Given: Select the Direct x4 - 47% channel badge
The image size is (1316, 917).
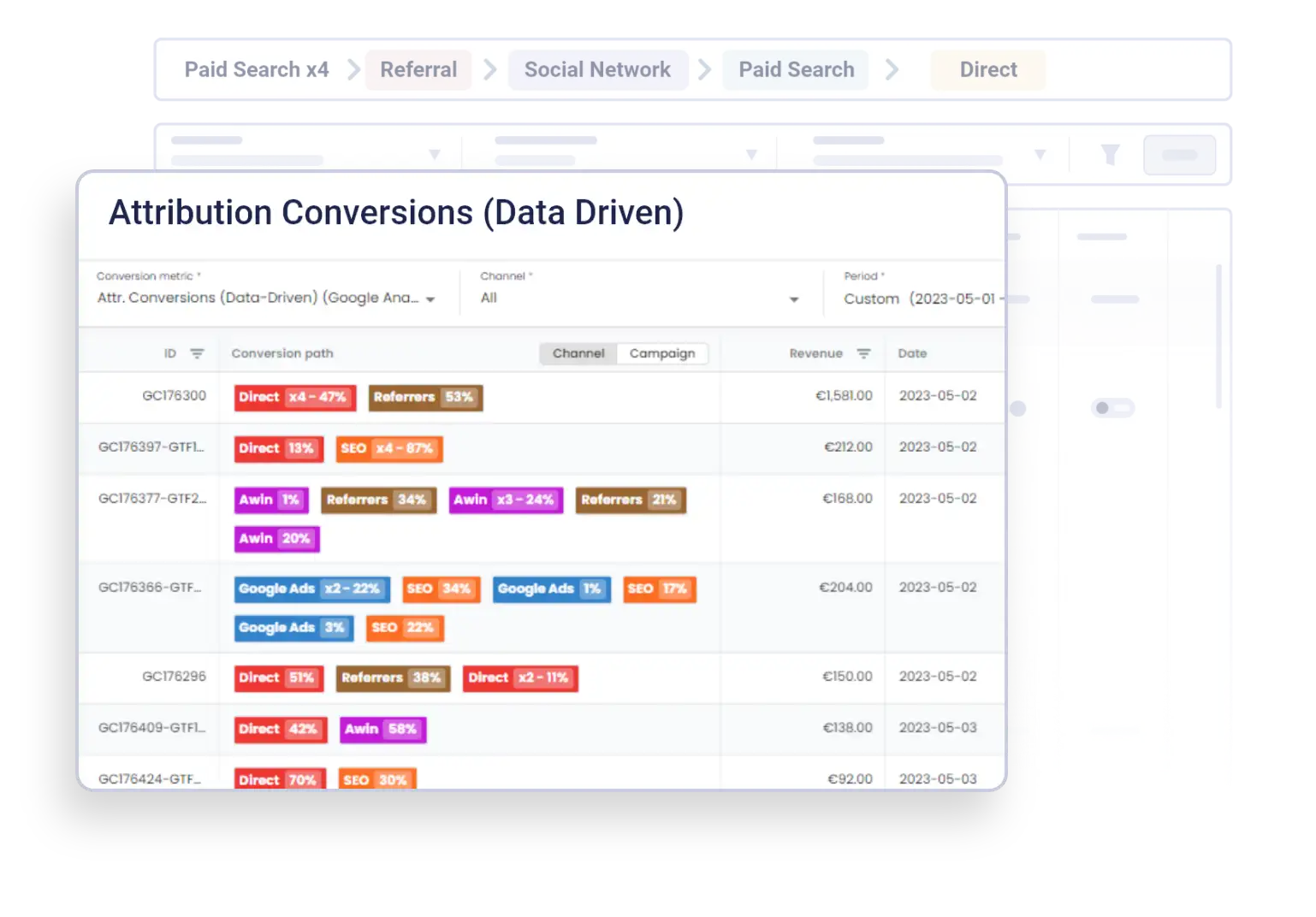Looking at the screenshot, I should (x=294, y=397).
